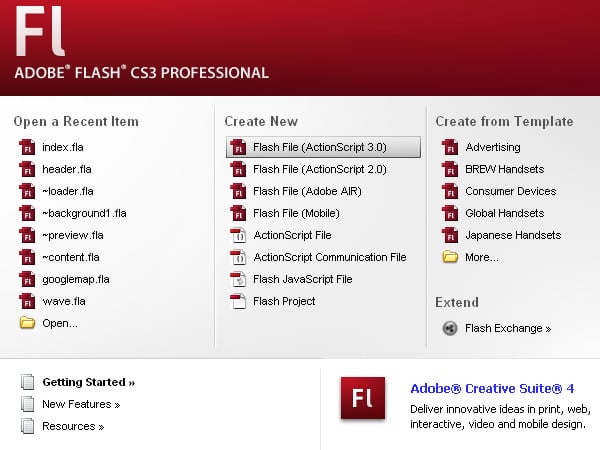Create a new Flash File (ActionScript 3.0)
600x450 pixels.
319,147
